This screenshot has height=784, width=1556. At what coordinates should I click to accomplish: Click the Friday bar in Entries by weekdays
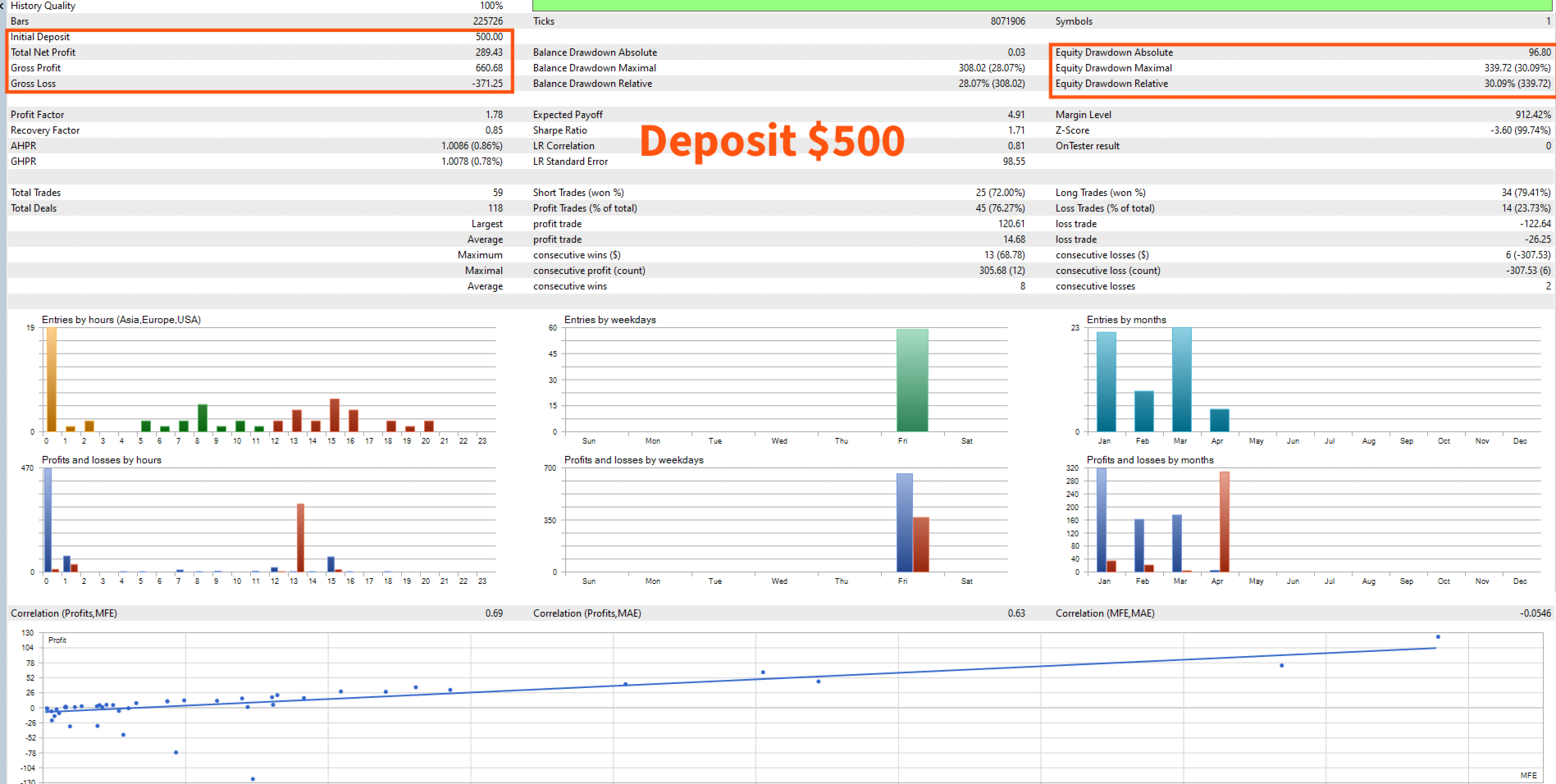point(912,380)
